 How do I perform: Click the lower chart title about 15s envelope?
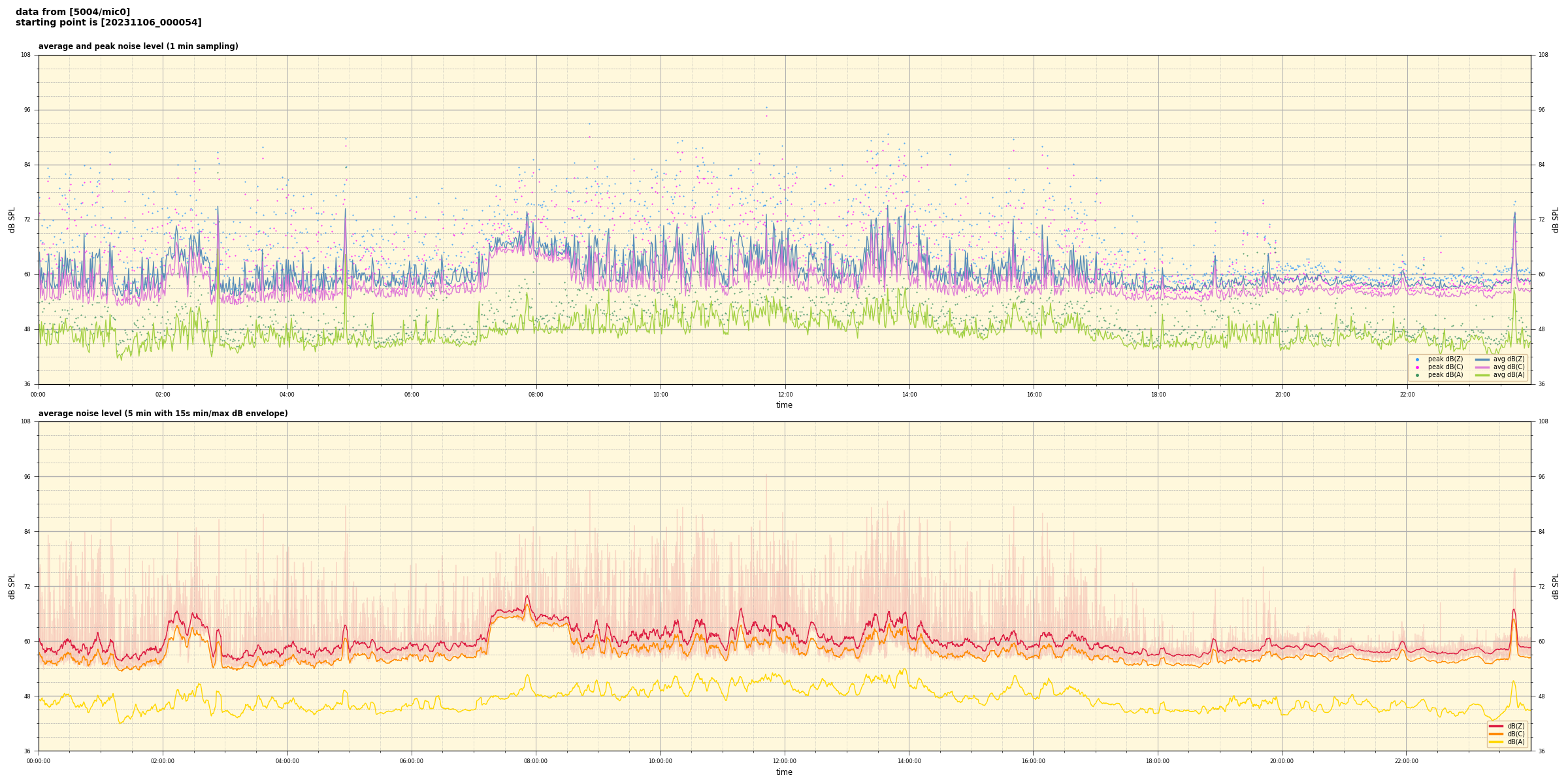point(163,414)
